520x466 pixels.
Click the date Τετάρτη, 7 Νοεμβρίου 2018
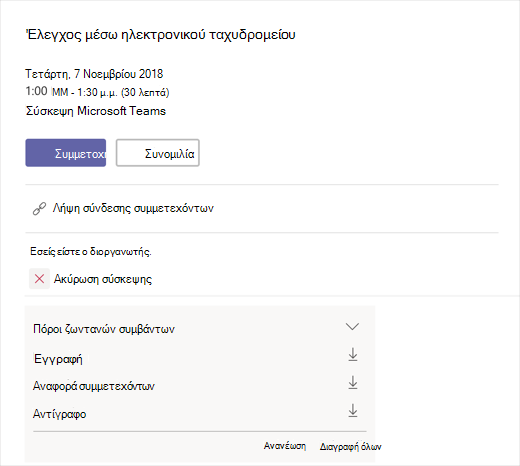[94, 74]
